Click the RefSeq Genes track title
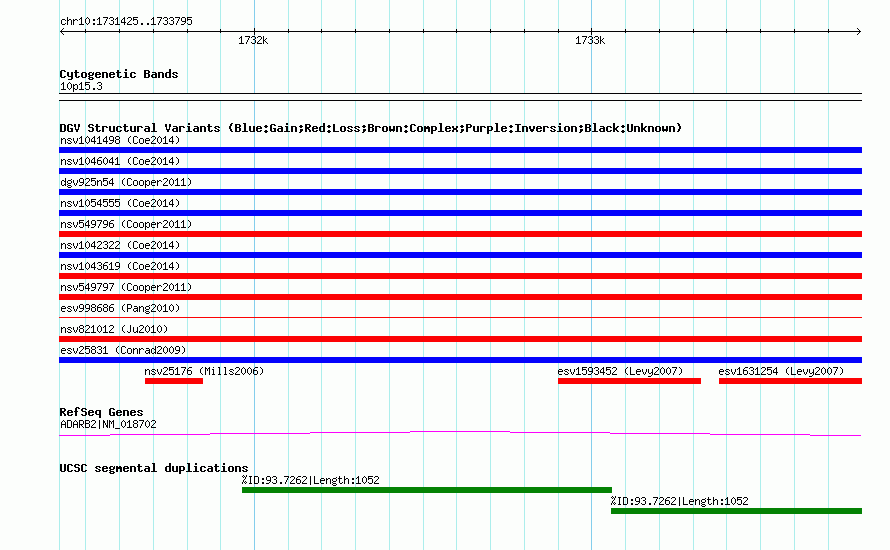This screenshot has width=890, height=550. tap(101, 412)
